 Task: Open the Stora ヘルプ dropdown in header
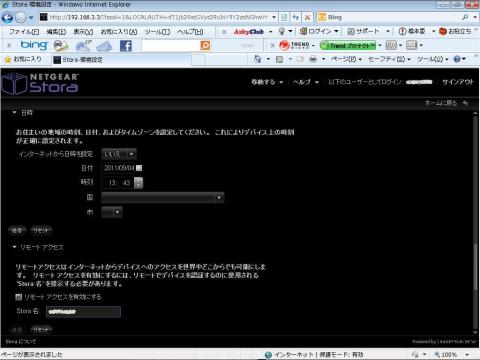306,82
